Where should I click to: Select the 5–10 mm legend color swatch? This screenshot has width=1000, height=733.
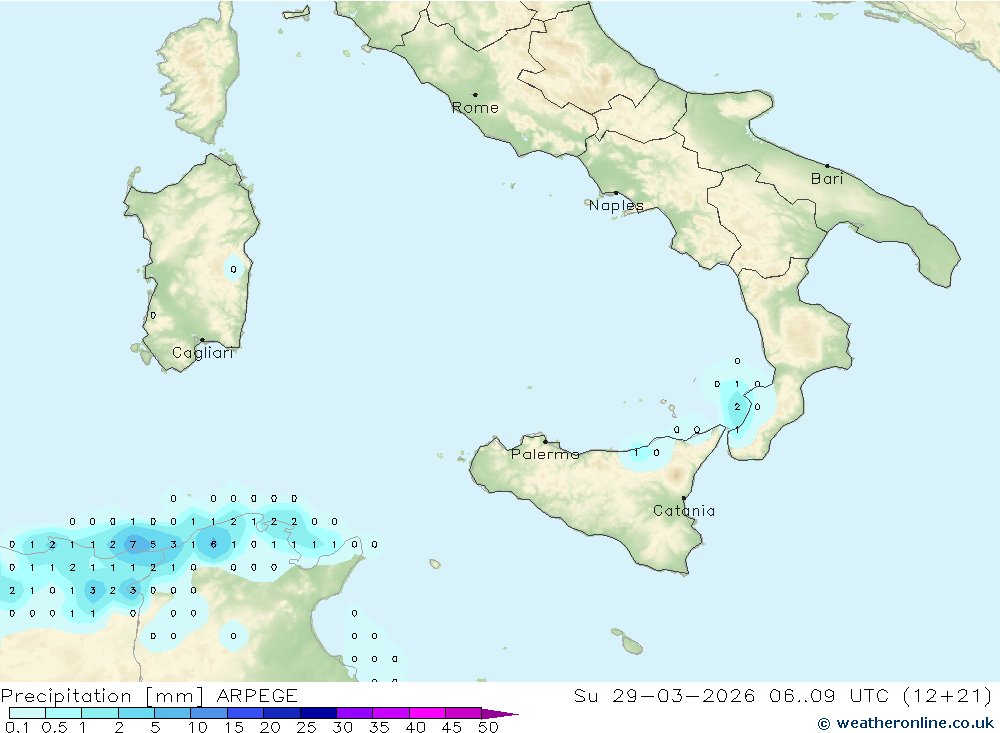pos(172,713)
